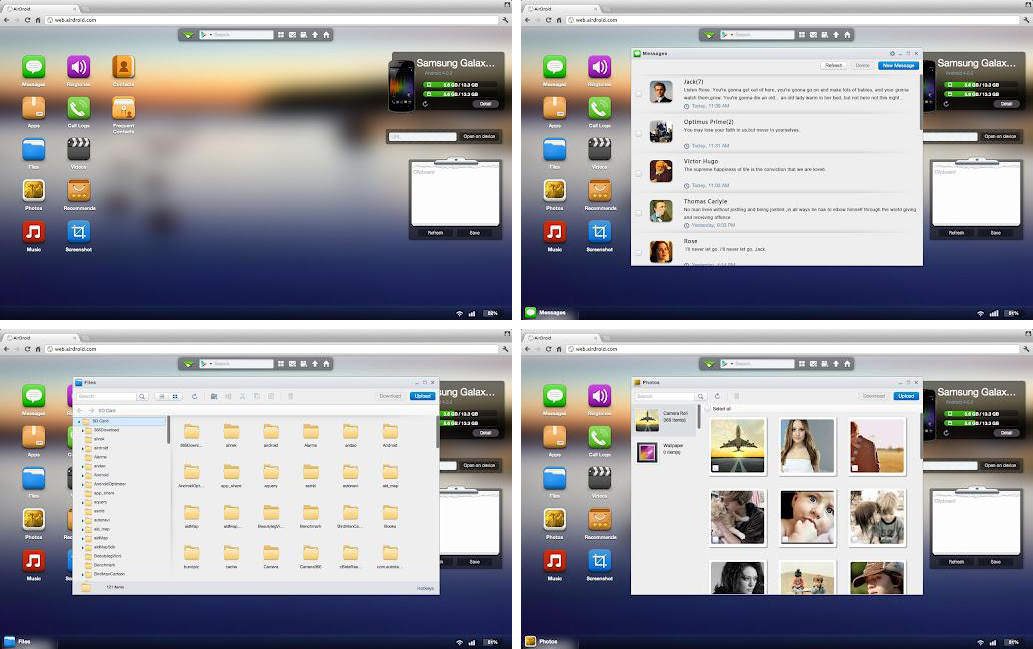
Task: Click the Hotkeys link in Files window
Action: coord(425,588)
